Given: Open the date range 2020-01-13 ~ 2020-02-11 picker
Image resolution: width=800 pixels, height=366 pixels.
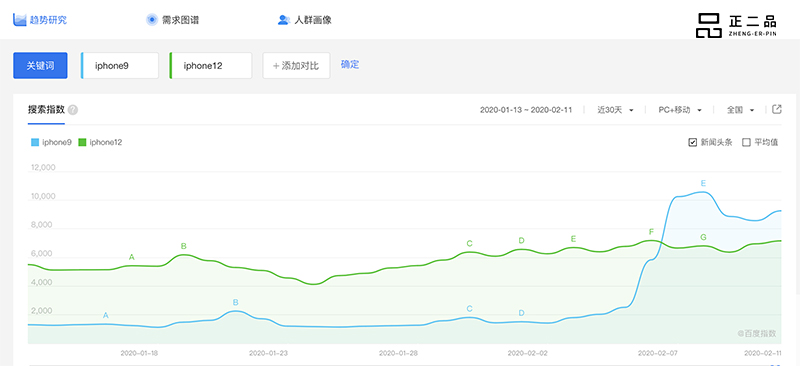Looking at the screenshot, I should point(526,110).
